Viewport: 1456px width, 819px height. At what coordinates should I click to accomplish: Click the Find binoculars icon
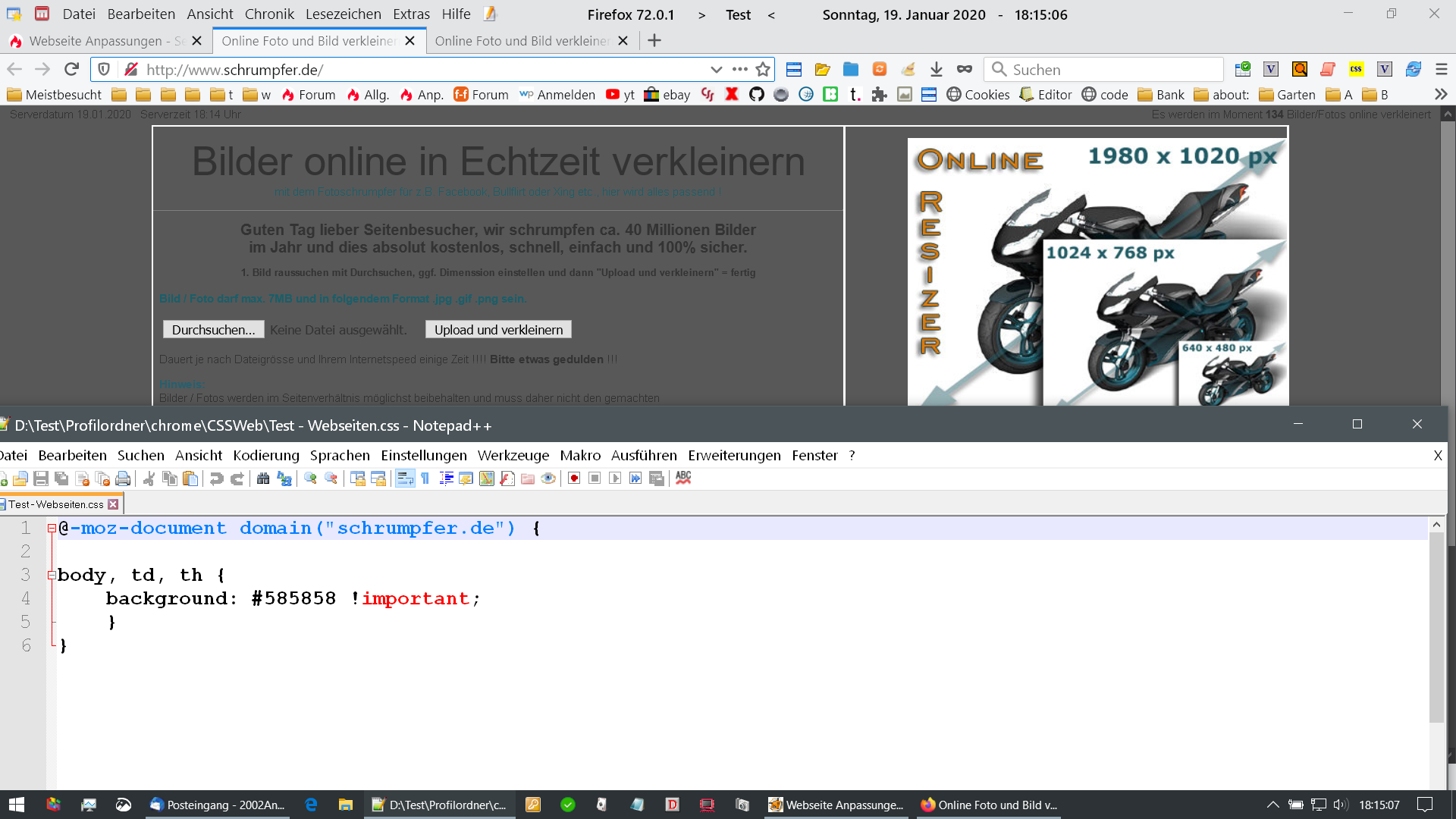click(x=263, y=479)
